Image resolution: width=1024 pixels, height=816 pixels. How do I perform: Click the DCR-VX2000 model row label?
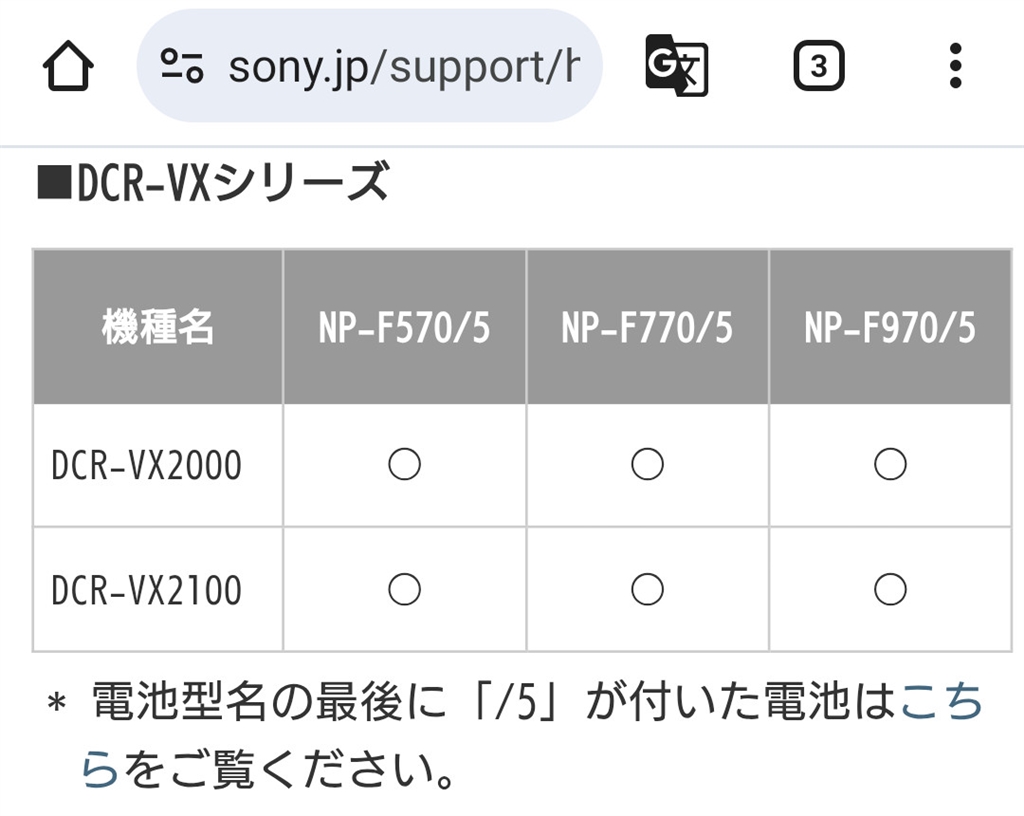click(x=146, y=465)
